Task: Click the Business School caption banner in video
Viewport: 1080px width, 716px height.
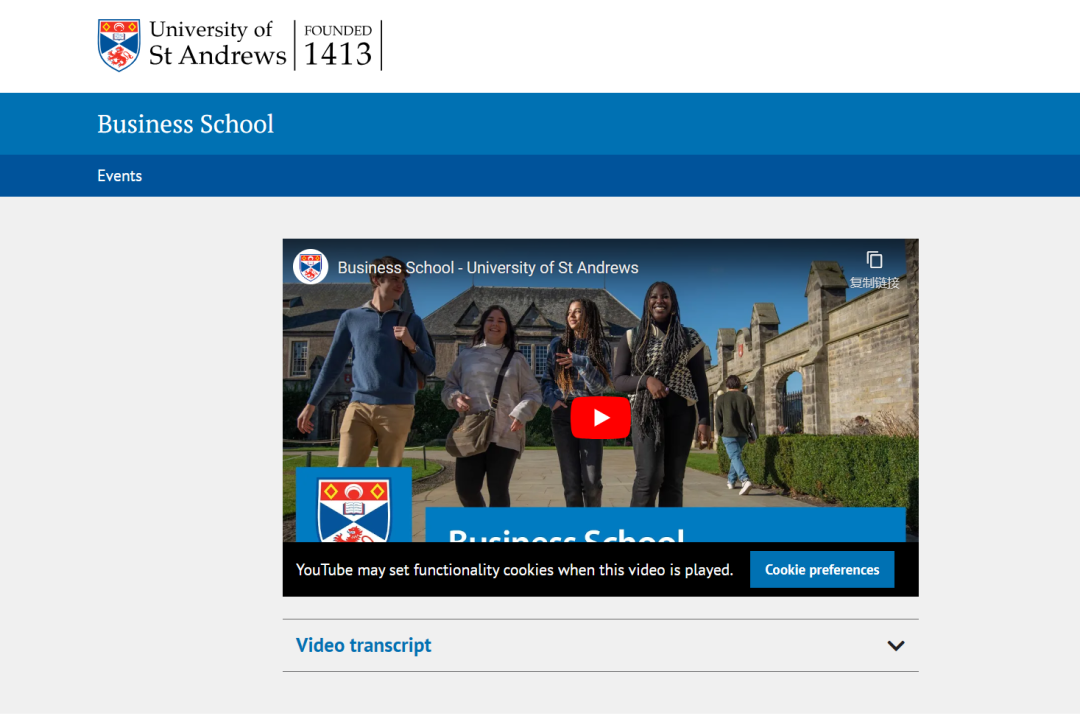Action: (665, 526)
